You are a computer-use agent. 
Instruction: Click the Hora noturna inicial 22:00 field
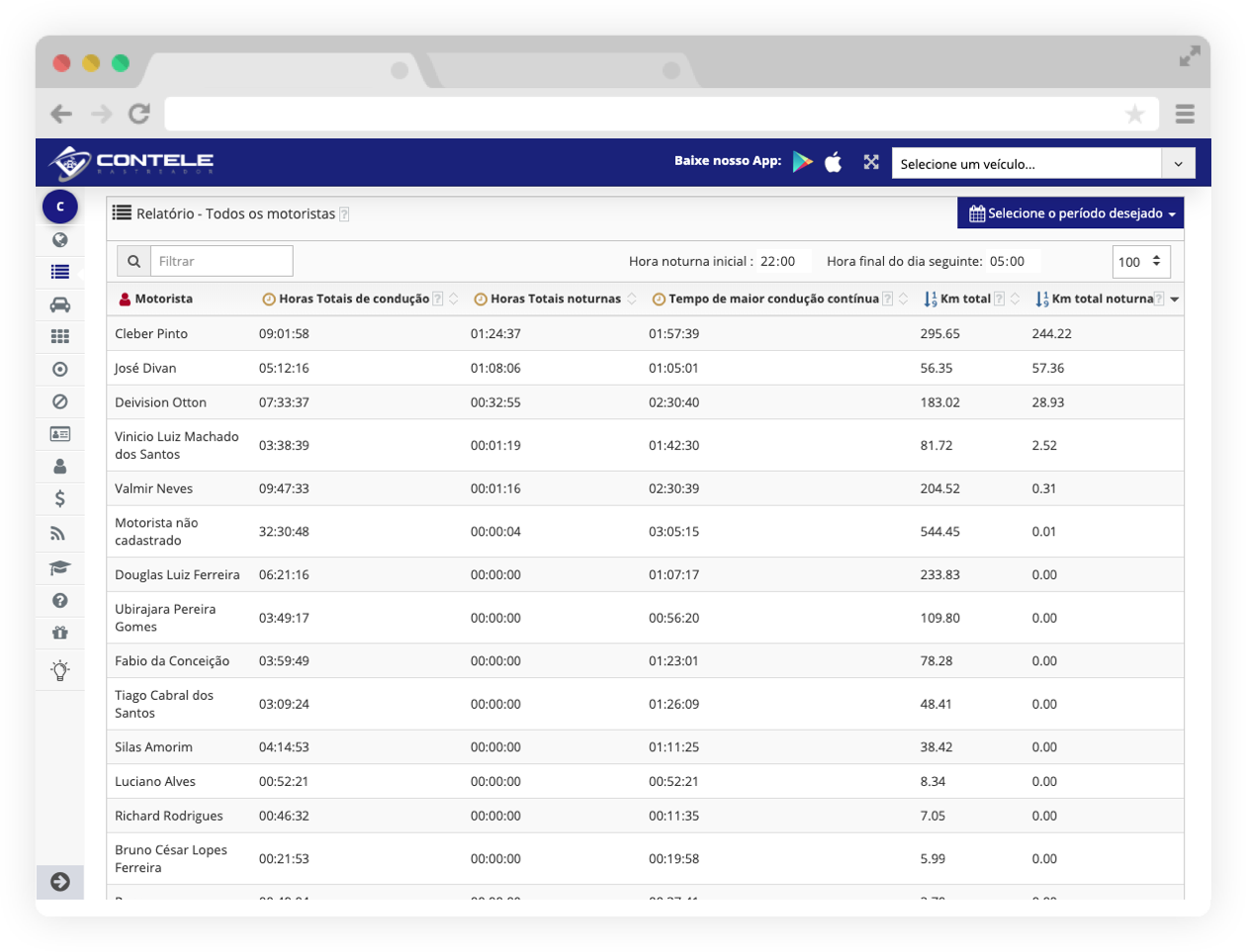(778, 262)
